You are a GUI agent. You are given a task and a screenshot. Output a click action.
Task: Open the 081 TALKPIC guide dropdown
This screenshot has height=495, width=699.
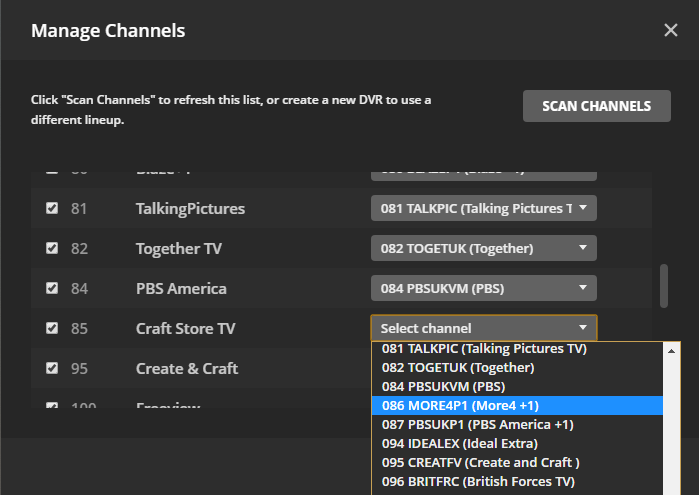484,208
